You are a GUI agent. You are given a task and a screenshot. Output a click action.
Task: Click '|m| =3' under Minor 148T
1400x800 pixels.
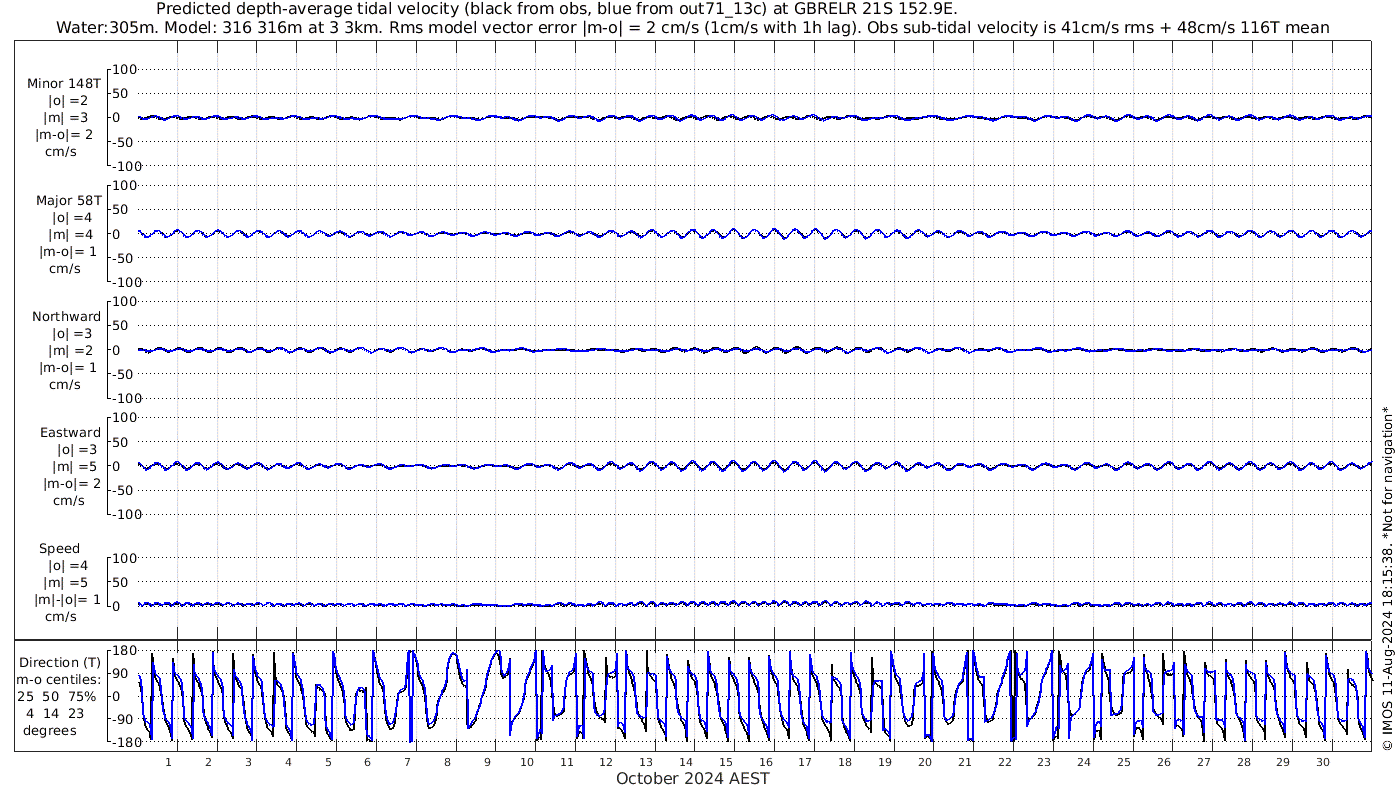click(69, 118)
